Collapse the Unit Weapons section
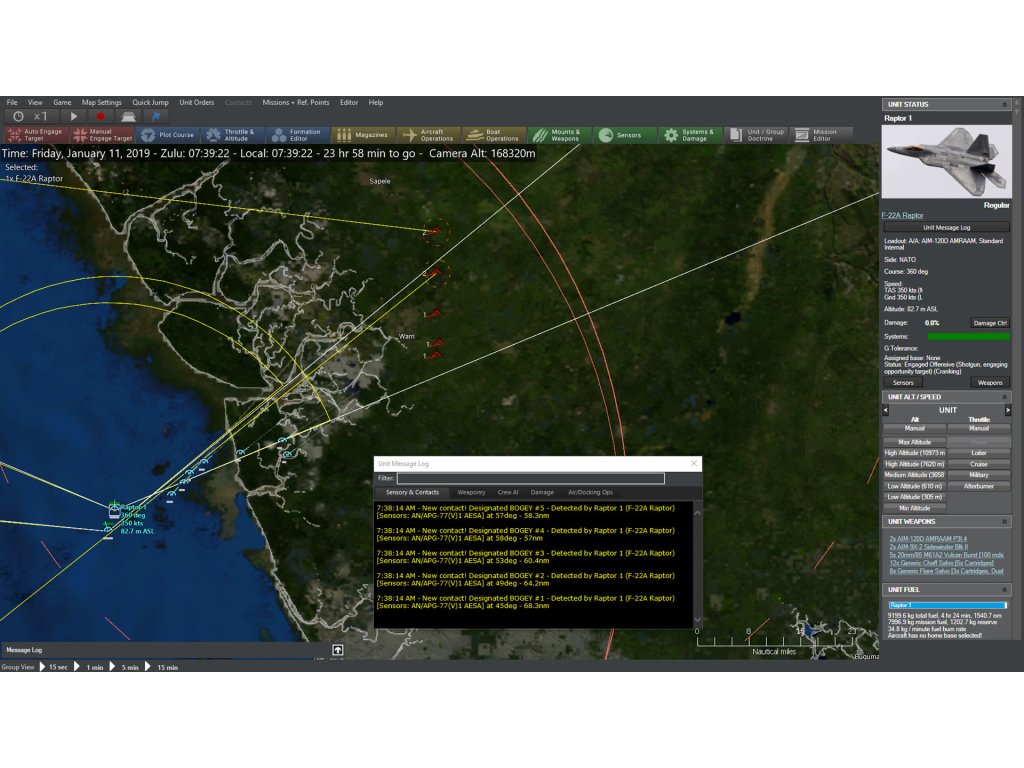 1004,522
